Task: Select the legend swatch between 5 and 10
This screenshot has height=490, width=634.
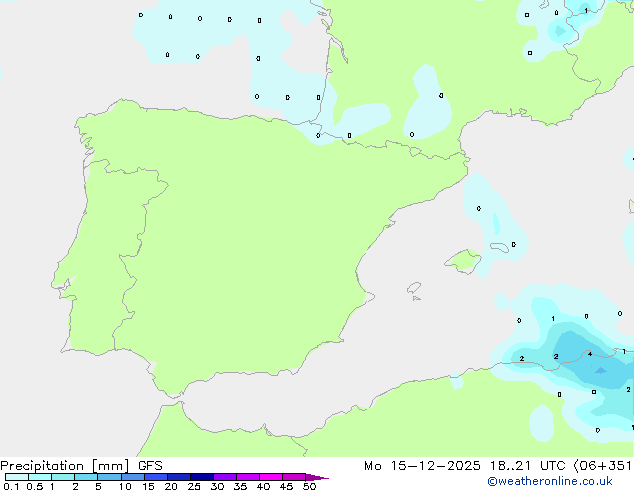Action: pyautogui.click(x=109, y=477)
